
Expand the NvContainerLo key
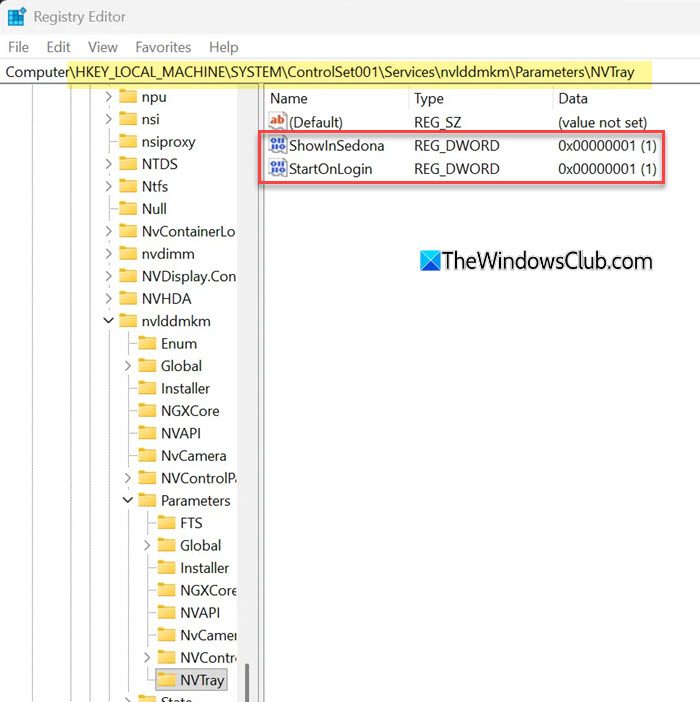click(108, 231)
